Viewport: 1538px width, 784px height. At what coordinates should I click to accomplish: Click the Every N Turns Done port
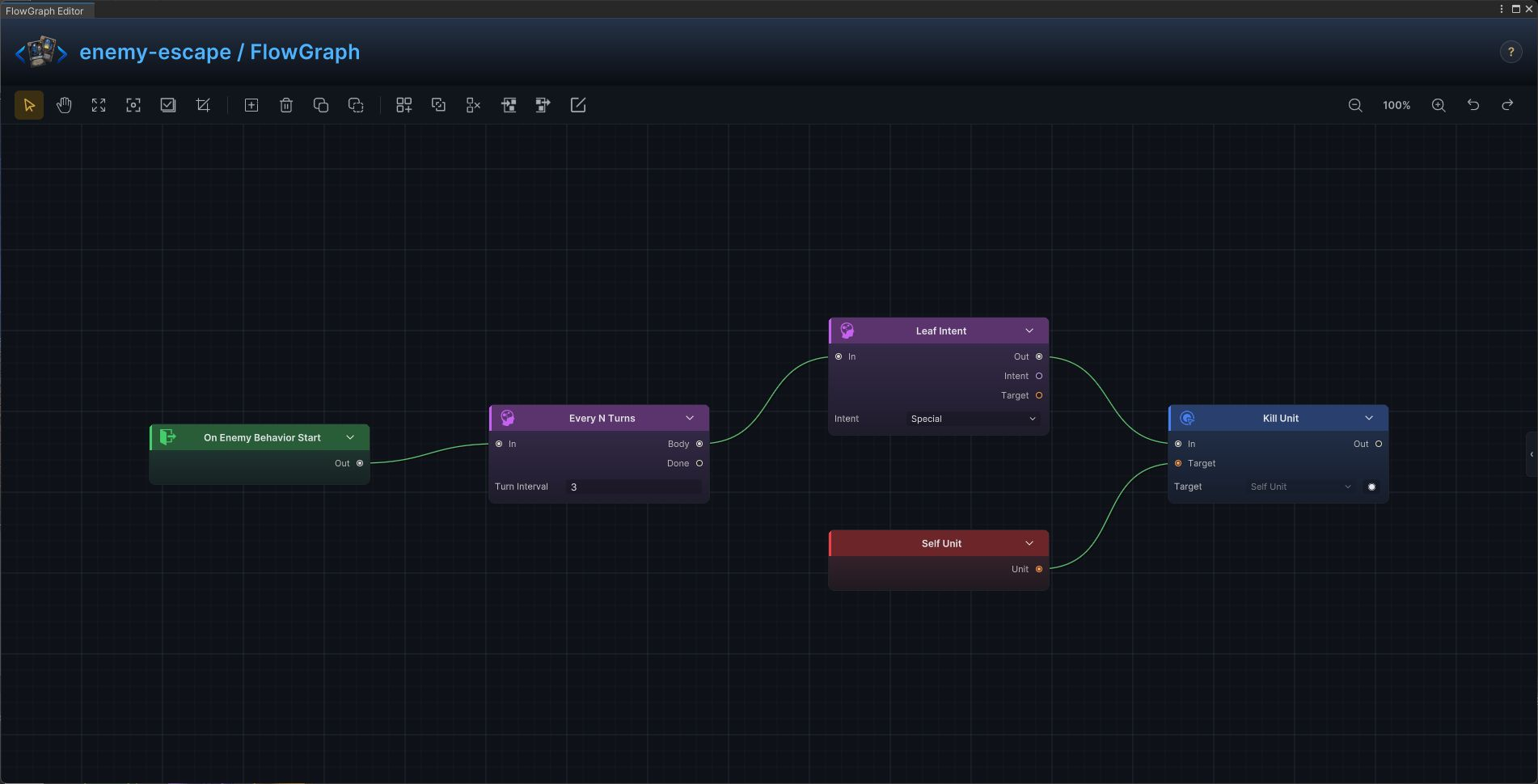click(x=699, y=463)
